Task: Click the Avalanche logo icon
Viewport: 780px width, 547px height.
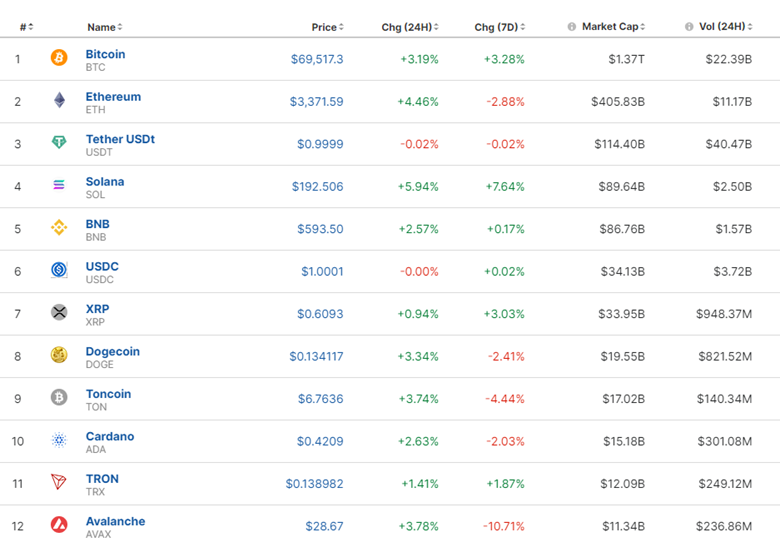Action: click(x=59, y=525)
